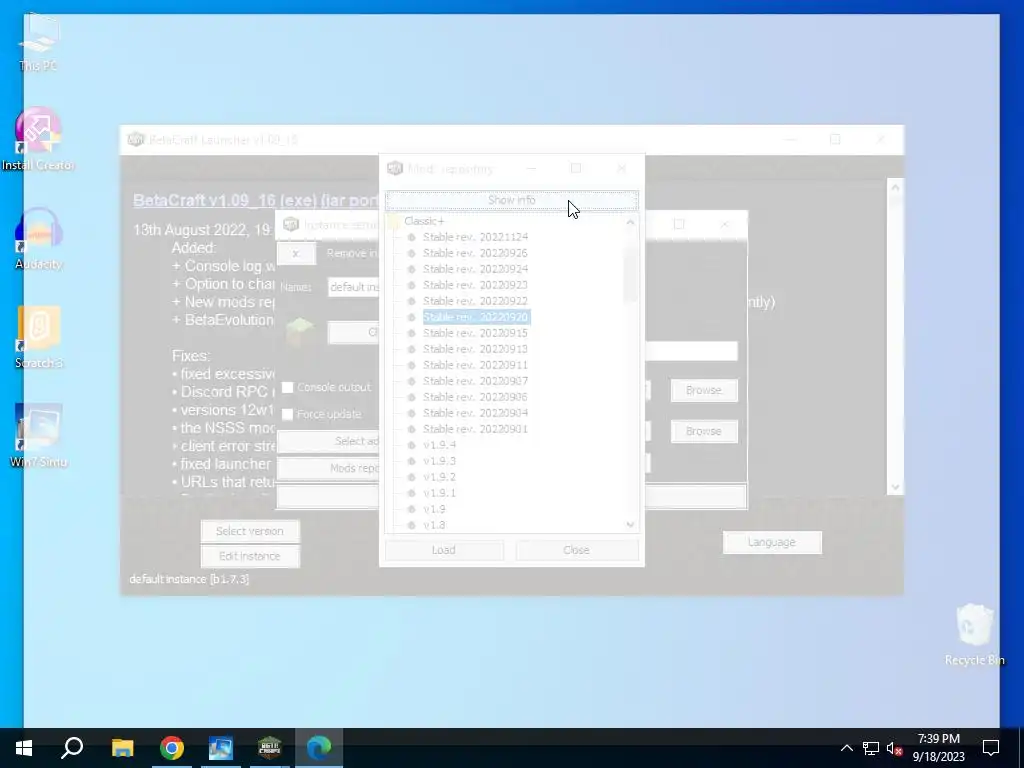Open Google Chrome from taskbar
1024x768 pixels.
click(172, 748)
